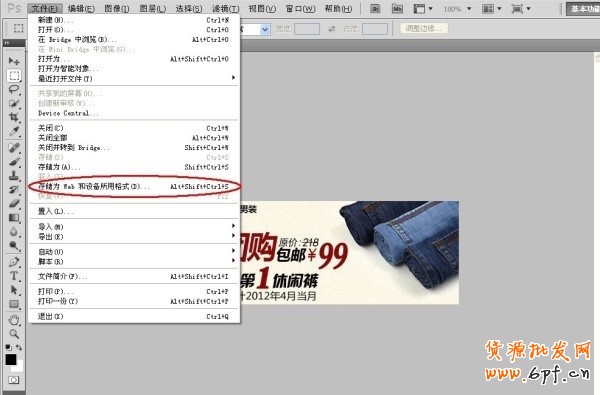Open the 图像(I) menu
Screen dimensions: 600x395
tap(117, 8)
